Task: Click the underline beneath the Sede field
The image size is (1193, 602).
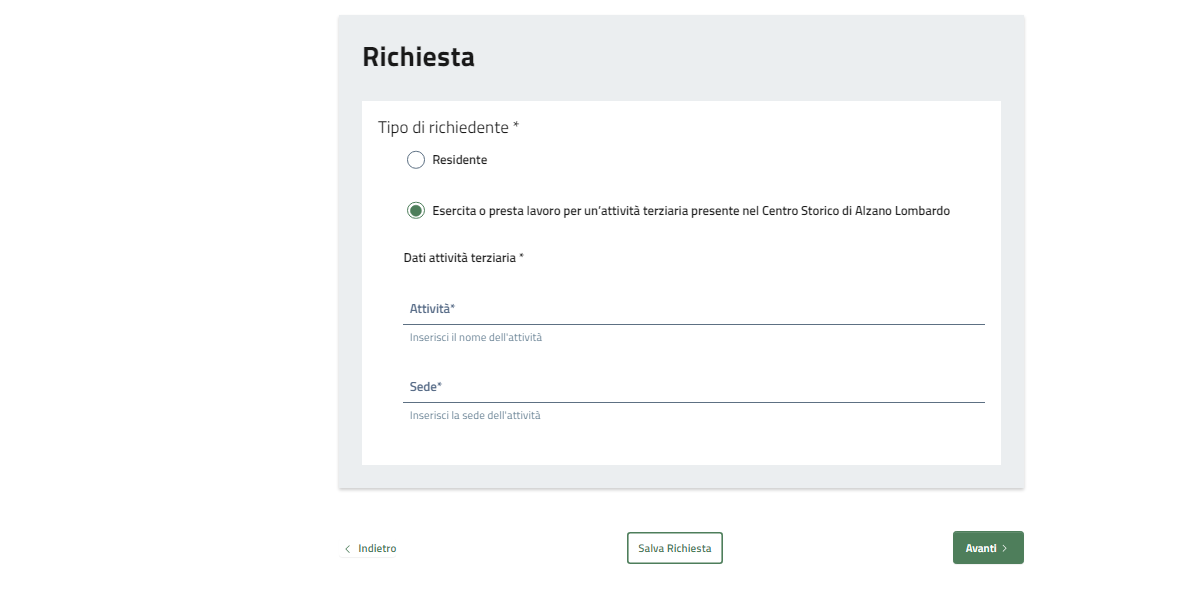Action: [694, 402]
